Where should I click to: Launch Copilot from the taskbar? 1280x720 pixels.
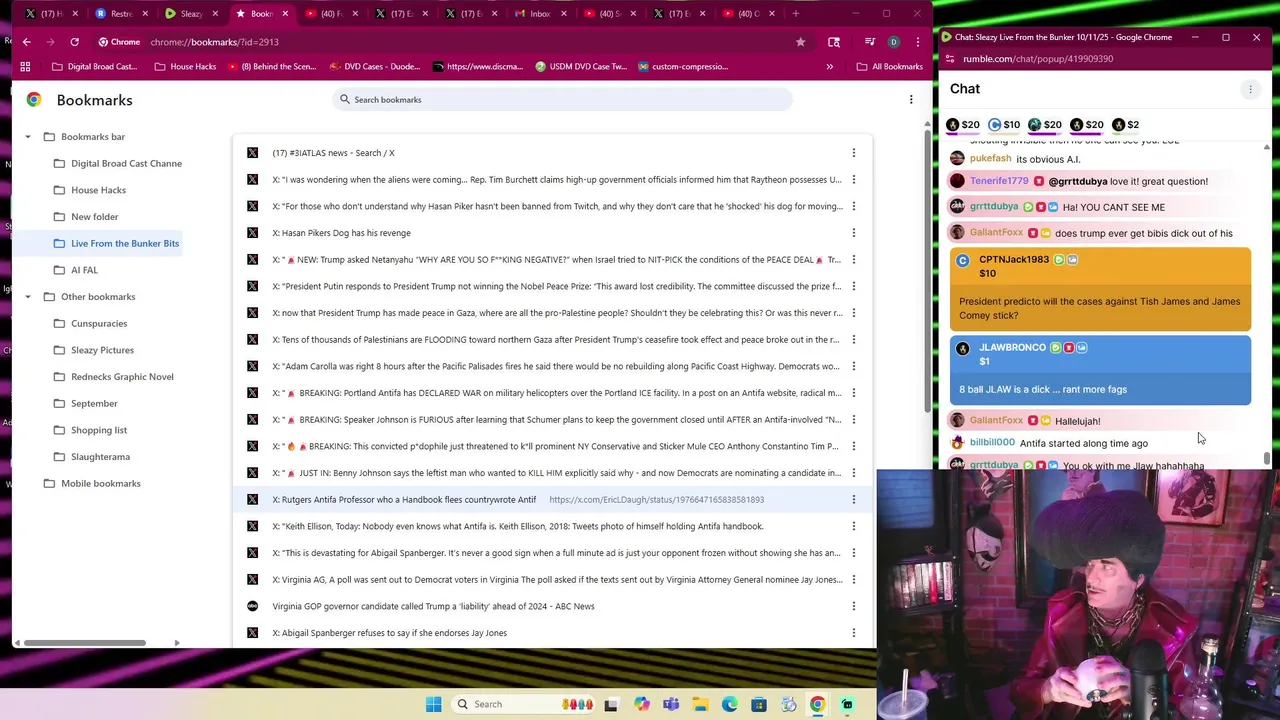tap(641, 704)
